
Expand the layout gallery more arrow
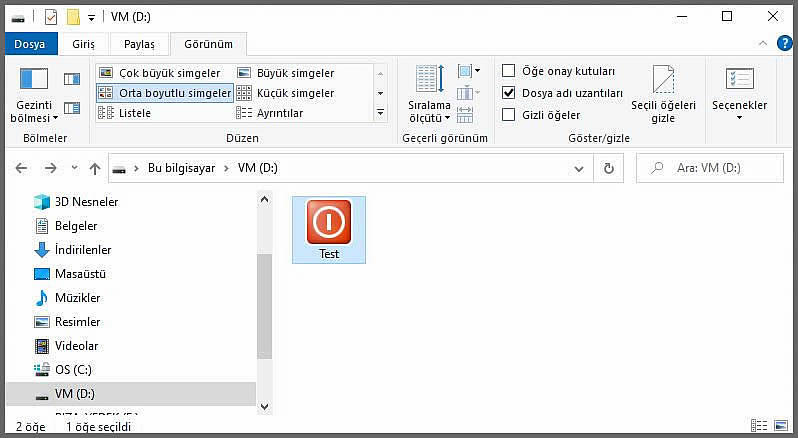(x=380, y=112)
